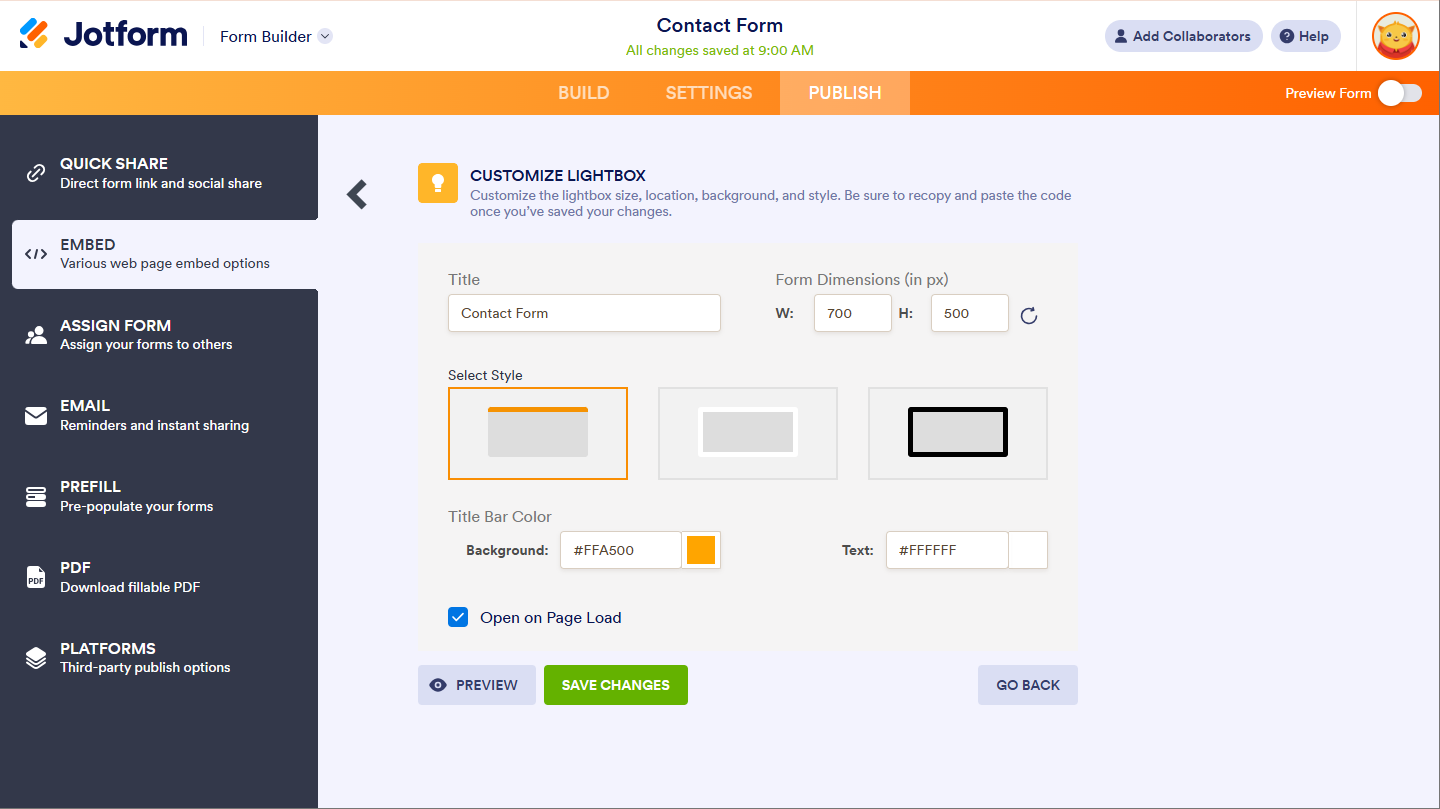Click the Jotform logo
The image size is (1440, 809).
tap(103, 34)
